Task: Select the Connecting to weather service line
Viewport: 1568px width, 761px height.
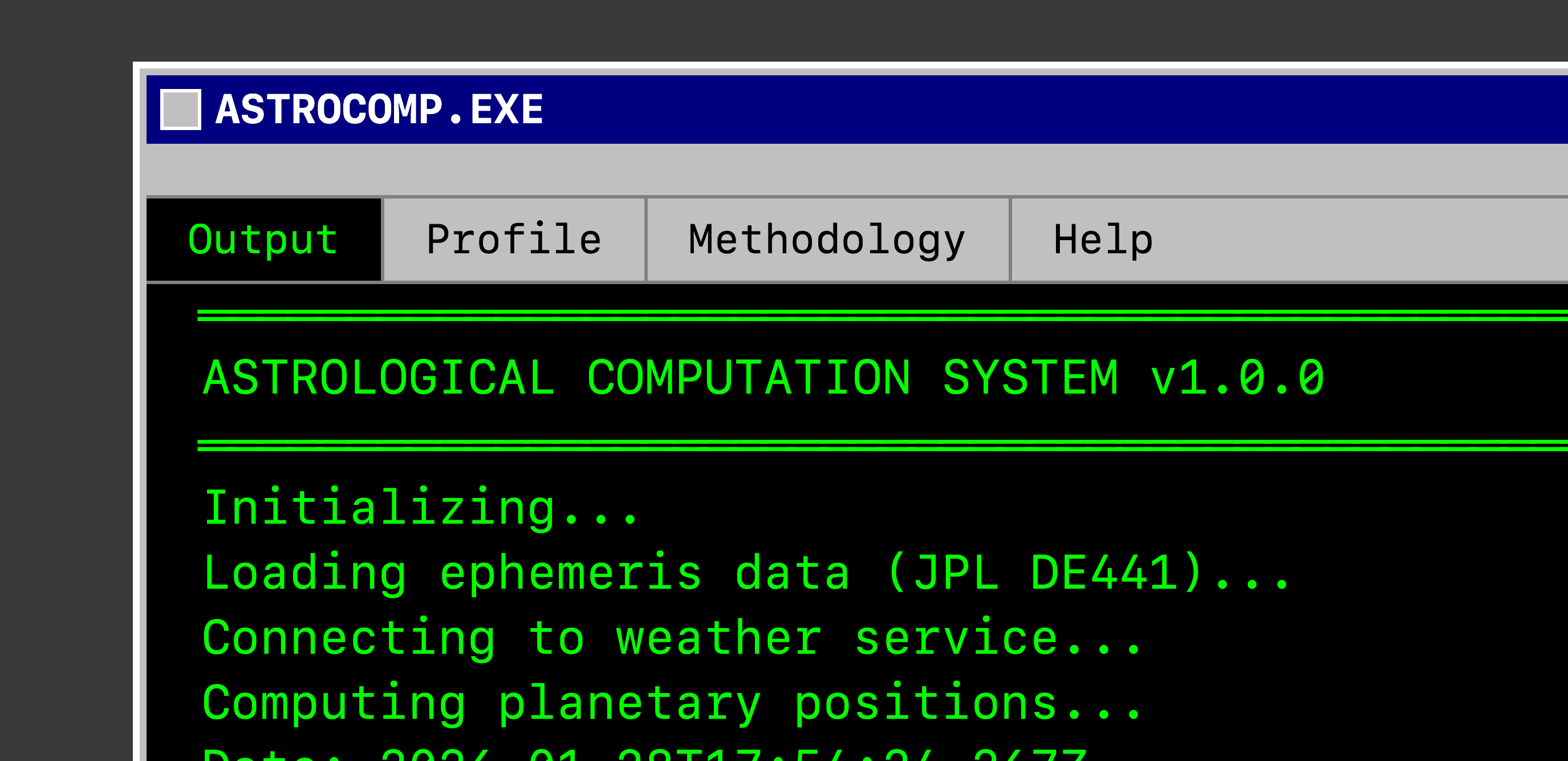Action: [669, 638]
